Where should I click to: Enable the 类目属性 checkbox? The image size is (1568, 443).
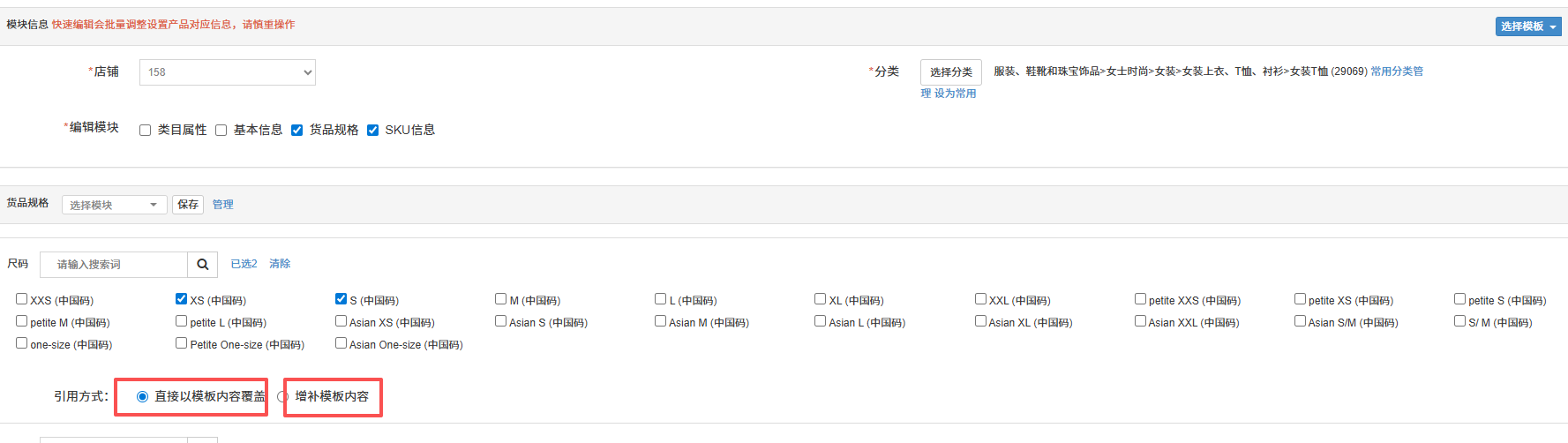tap(146, 131)
